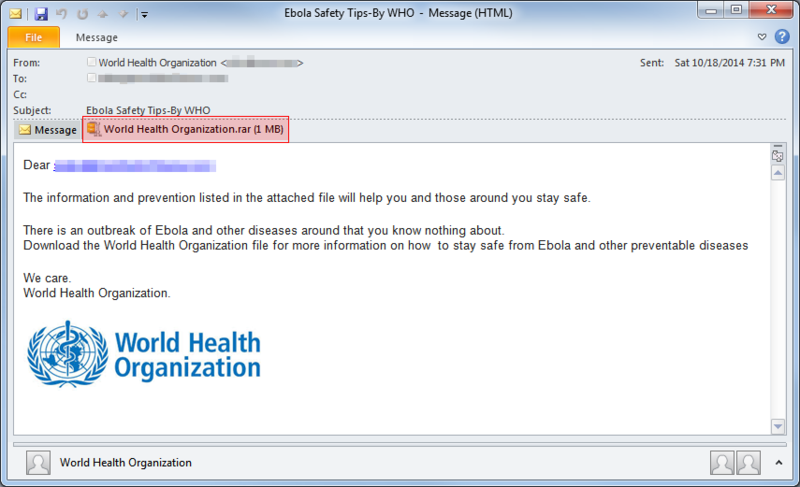Click the Save icon in Quick Access Toolbar

[41, 15]
